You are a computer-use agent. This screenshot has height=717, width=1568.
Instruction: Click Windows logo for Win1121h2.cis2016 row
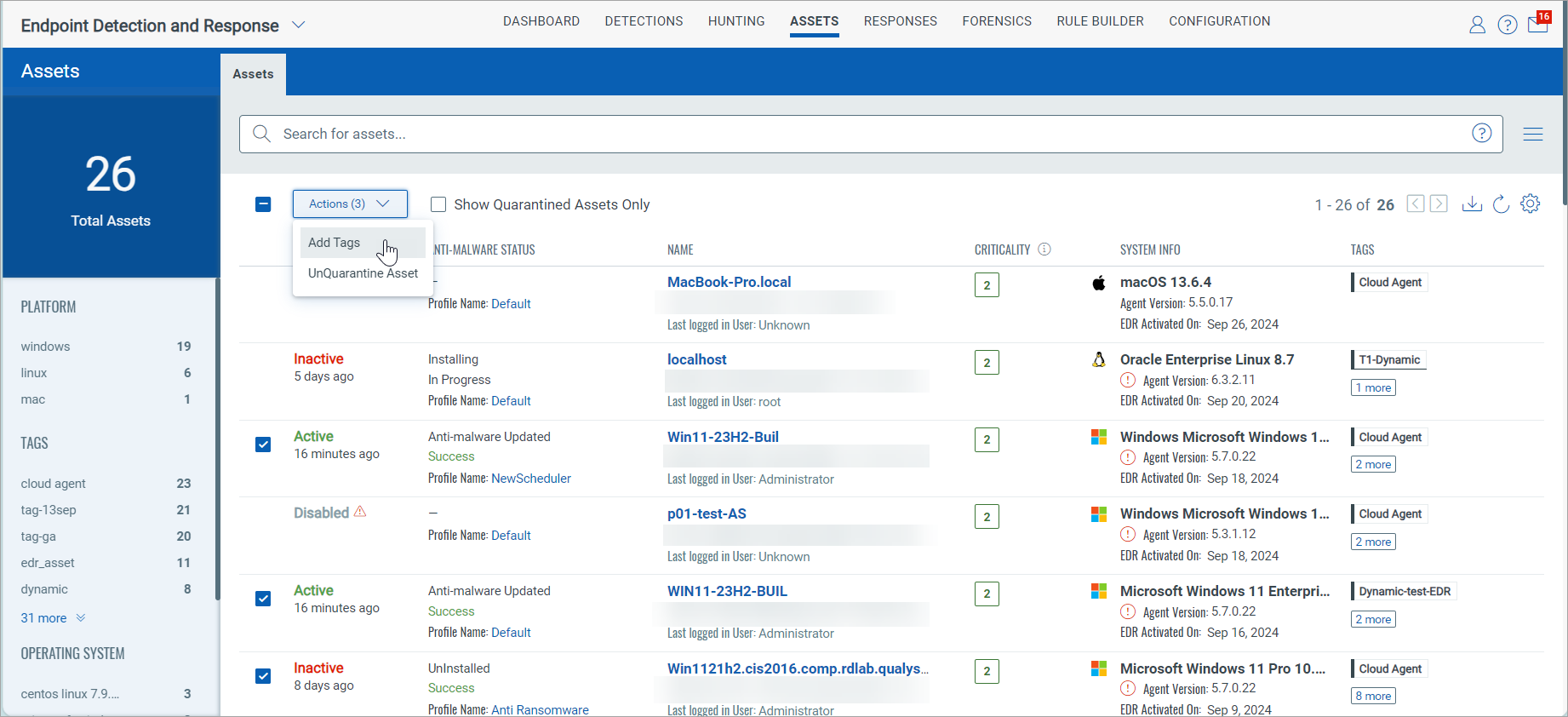(1099, 668)
